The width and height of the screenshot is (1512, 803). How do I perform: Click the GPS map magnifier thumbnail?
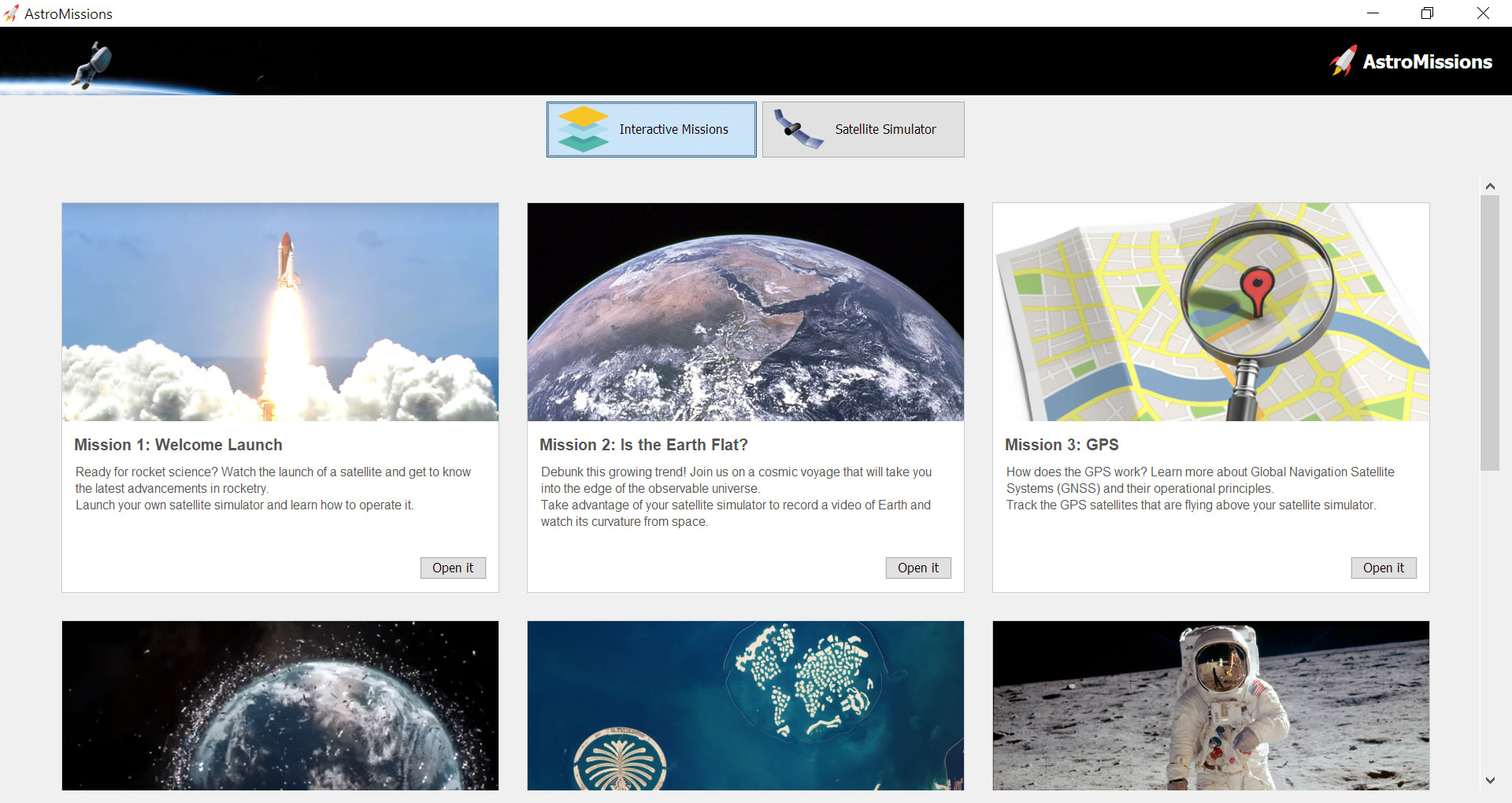coord(1211,312)
